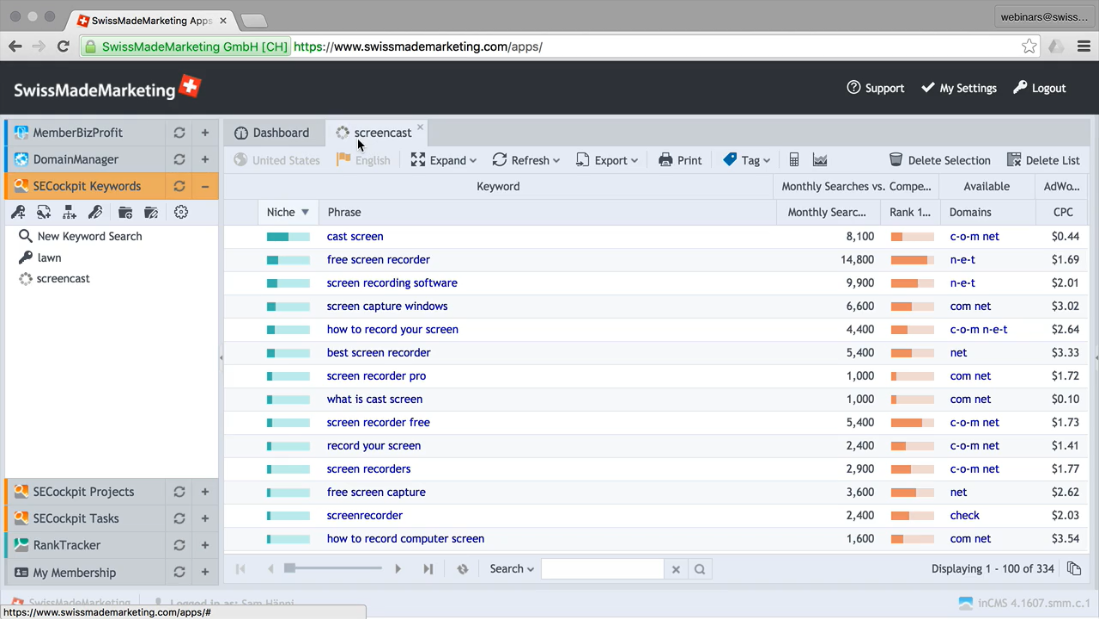The height and width of the screenshot is (619, 1099).
Task: Open the 'cast screen' keyword phrase
Action: point(355,236)
